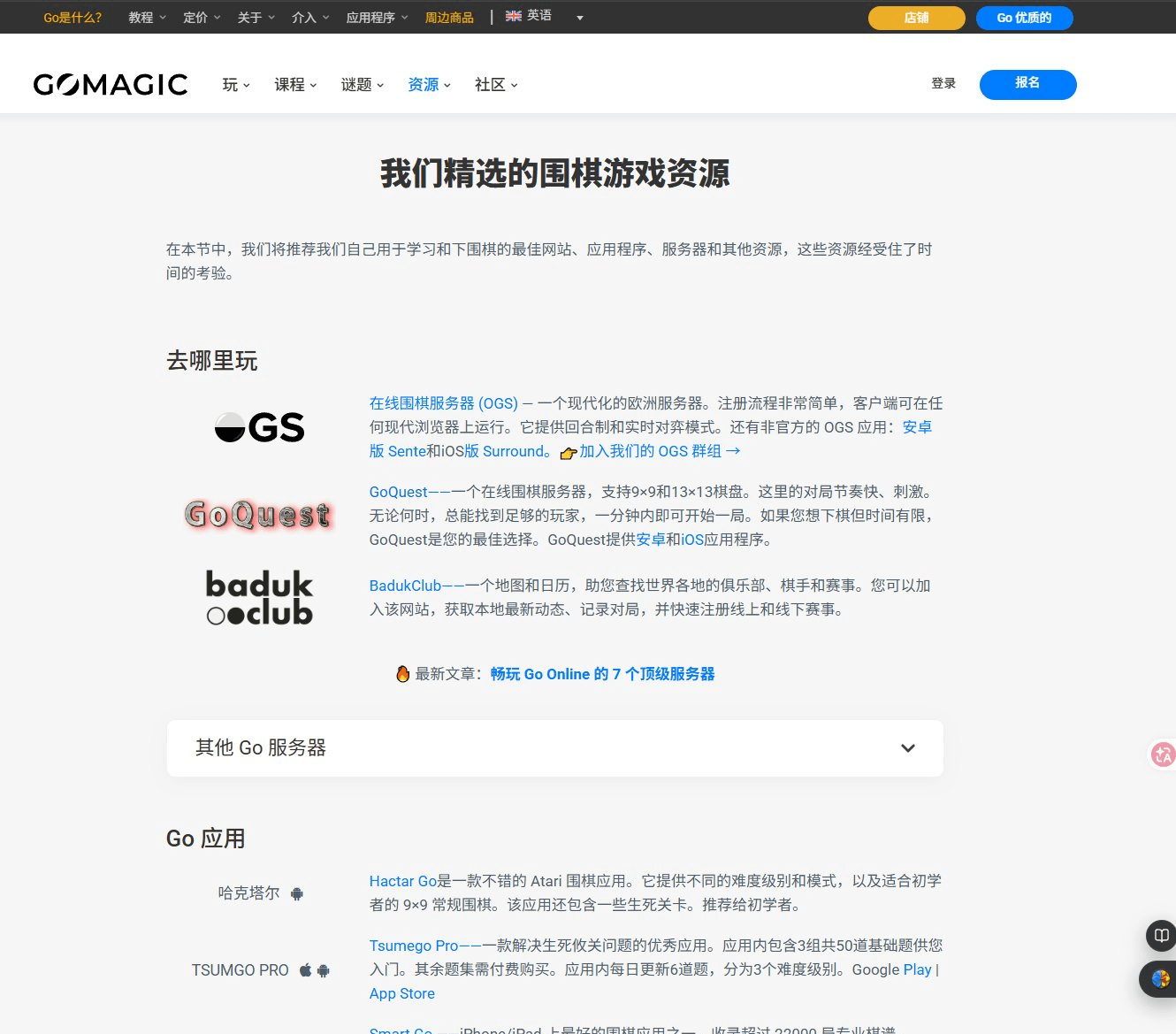Click the 周边商品 top bar link
Screen dimensions: 1176x1034
(x=449, y=18)
